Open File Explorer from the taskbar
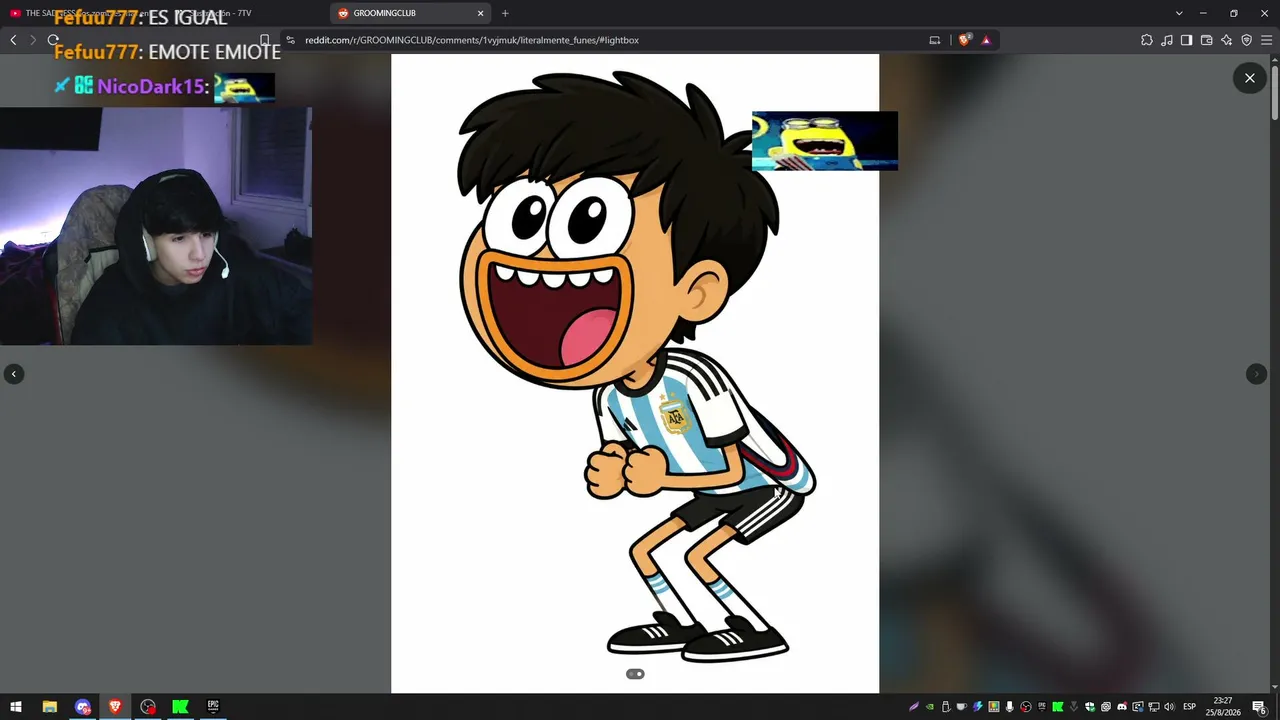The height and width of the screenshot is (720, 1280). point(49,706)
